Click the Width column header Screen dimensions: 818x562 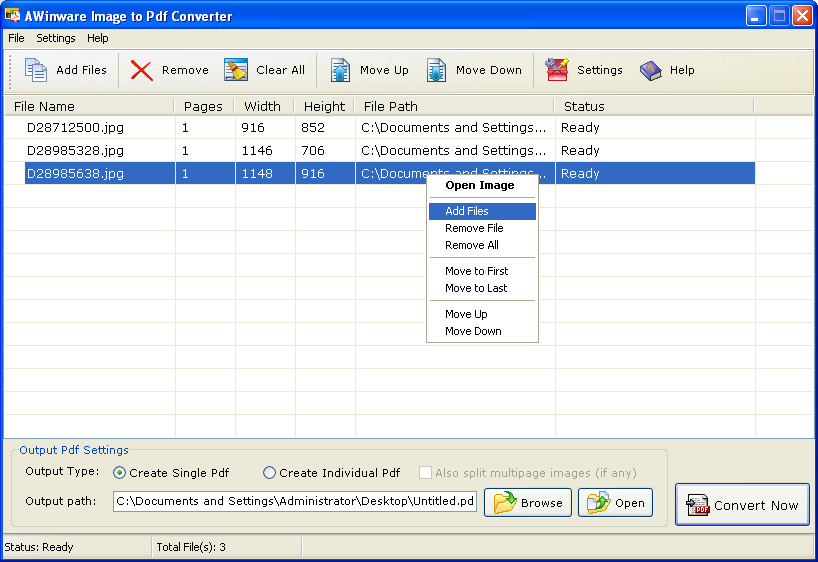click(x=264, y=106)
